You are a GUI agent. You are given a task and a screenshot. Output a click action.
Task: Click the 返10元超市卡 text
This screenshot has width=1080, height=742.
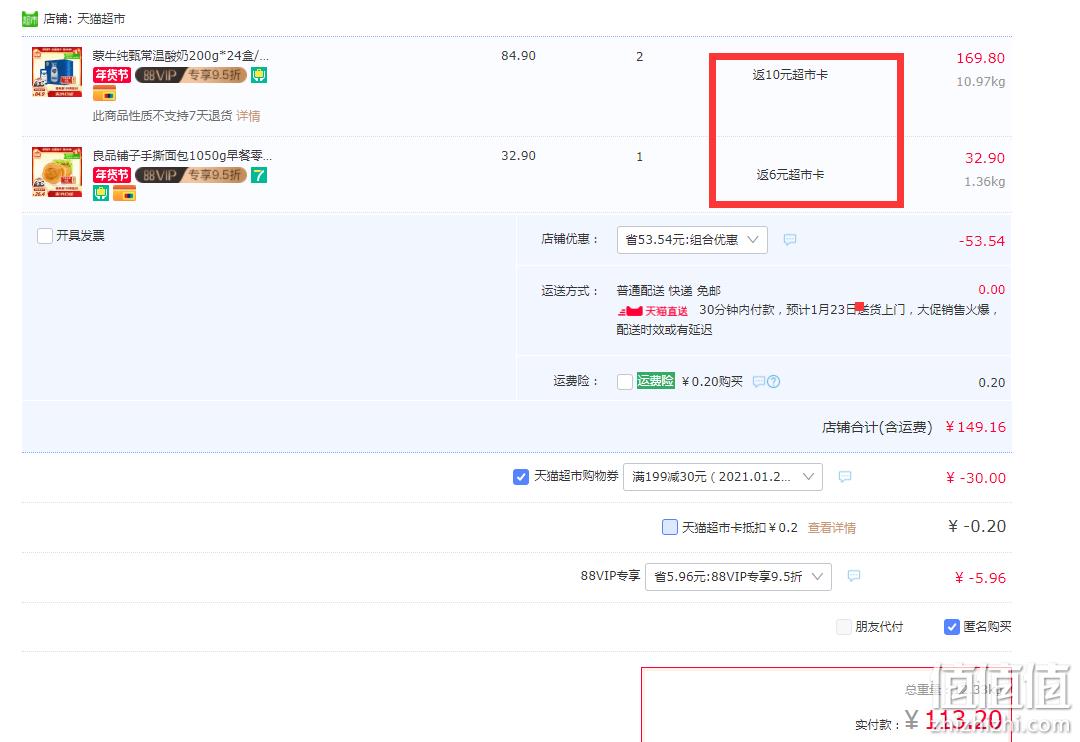[790, 74]
